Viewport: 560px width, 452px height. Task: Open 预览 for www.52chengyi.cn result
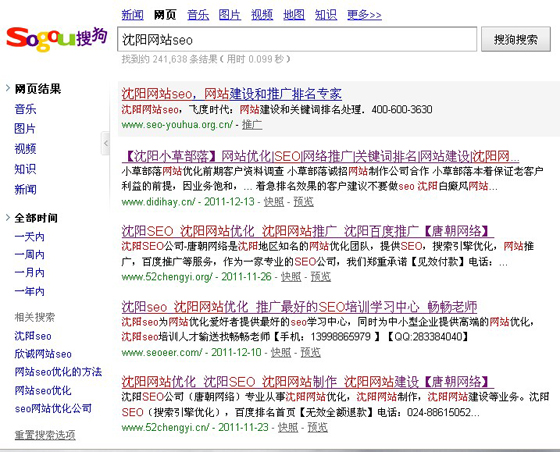[318, 427]
